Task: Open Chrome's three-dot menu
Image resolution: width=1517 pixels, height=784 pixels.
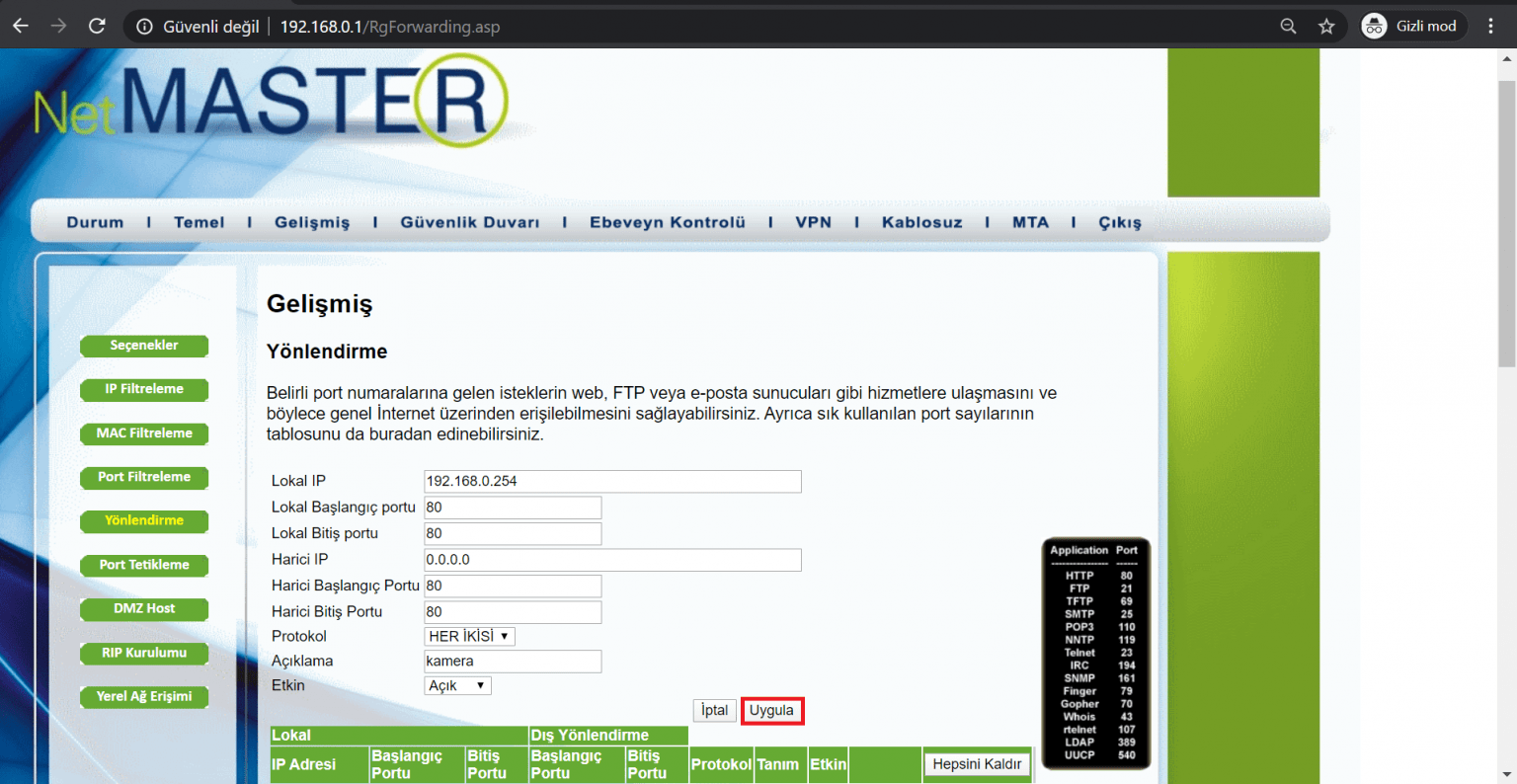Action: (1490, 26)
